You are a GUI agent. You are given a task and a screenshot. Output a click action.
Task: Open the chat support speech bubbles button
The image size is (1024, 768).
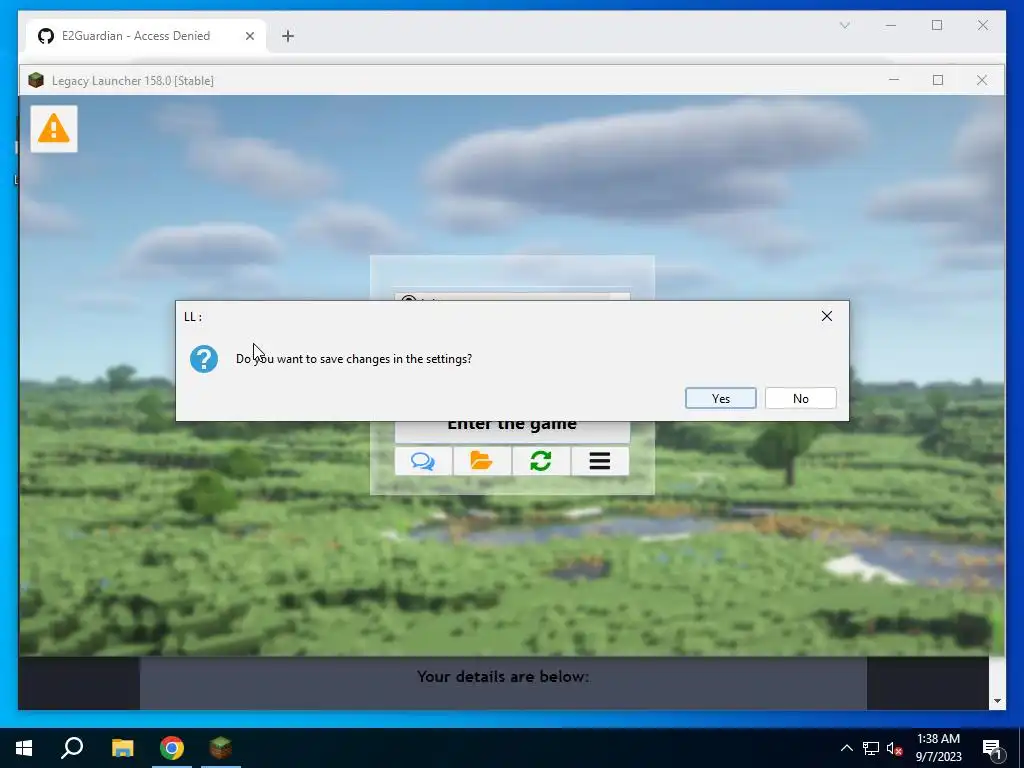coord(423,461)
